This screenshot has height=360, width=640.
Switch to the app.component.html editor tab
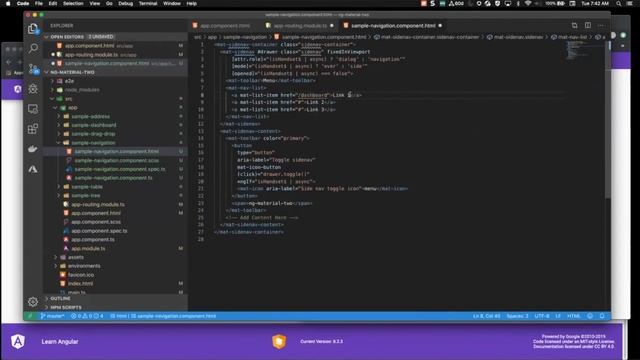pos(225,25)
